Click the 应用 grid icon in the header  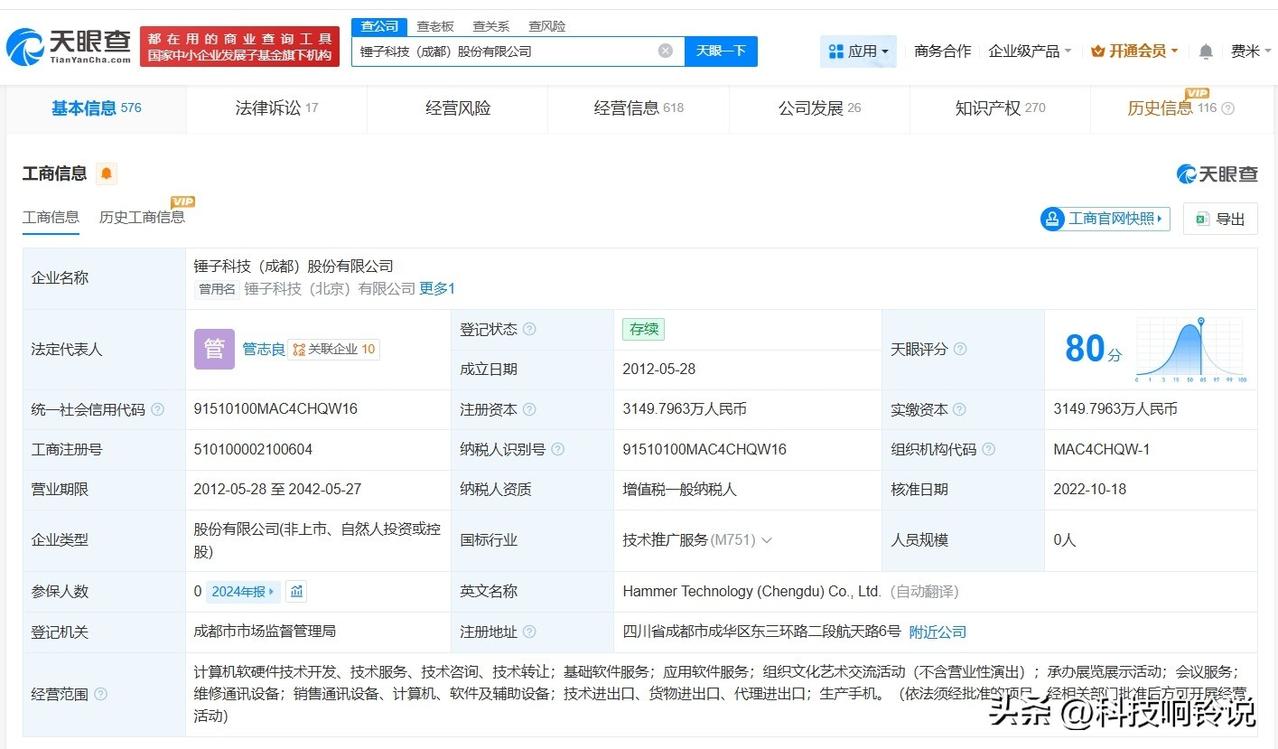[836, 51]
